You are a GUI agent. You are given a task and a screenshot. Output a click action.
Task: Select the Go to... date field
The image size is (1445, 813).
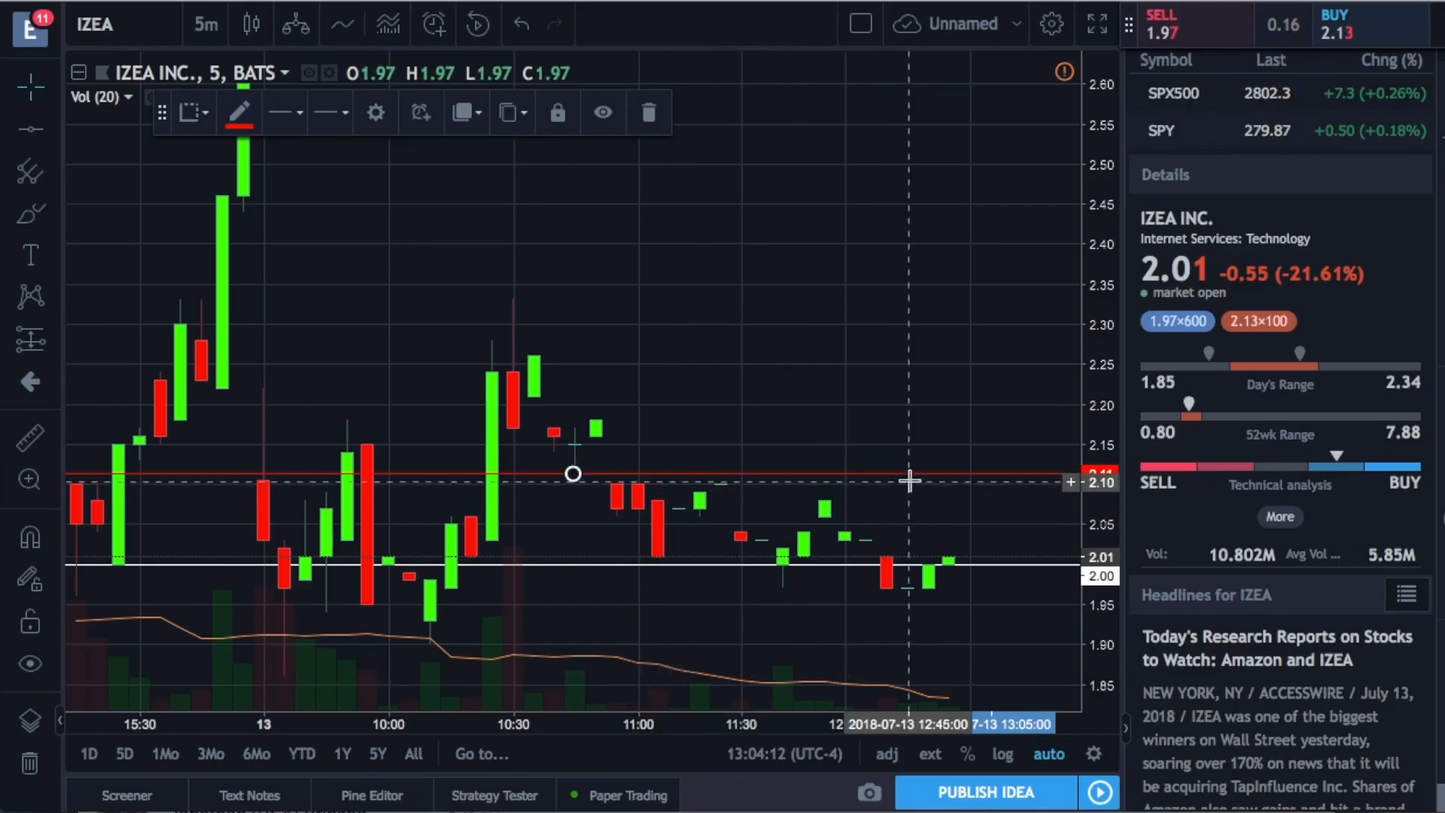coord(481,753)
